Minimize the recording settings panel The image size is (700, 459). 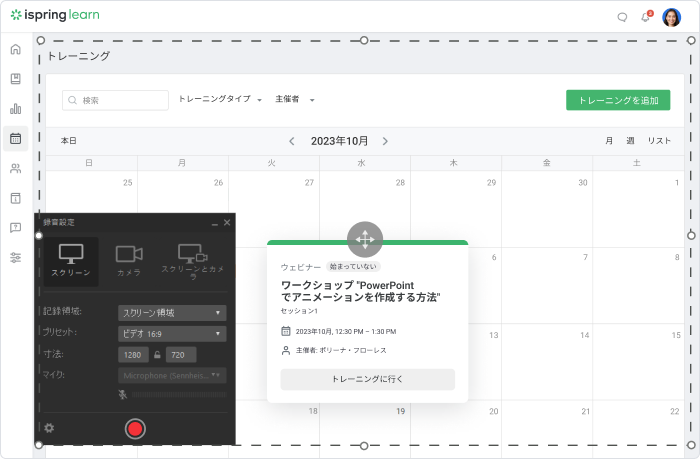215,223
